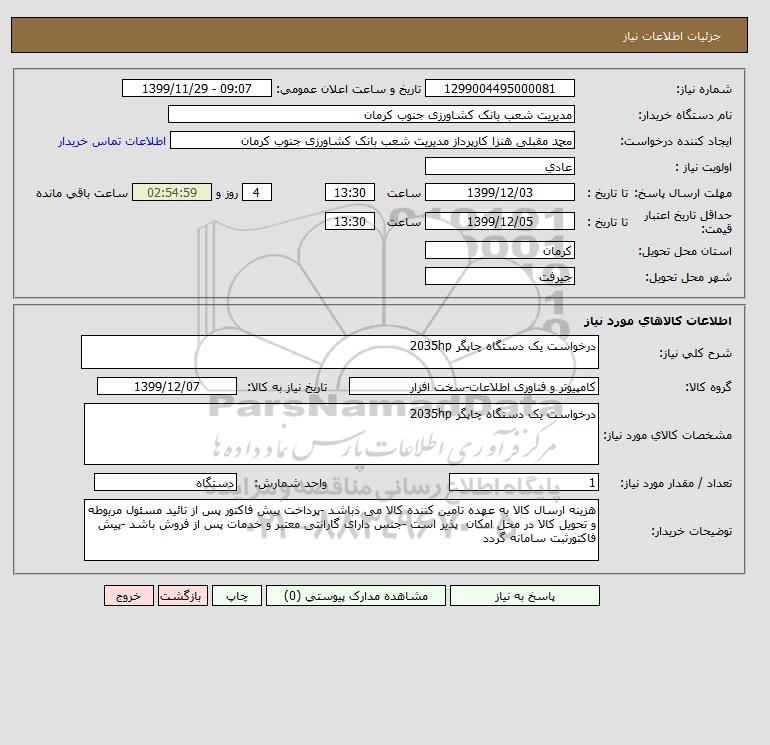Open اطلاعات تماس خریدار link
770x745 pixels.
(x=112, y=141)
